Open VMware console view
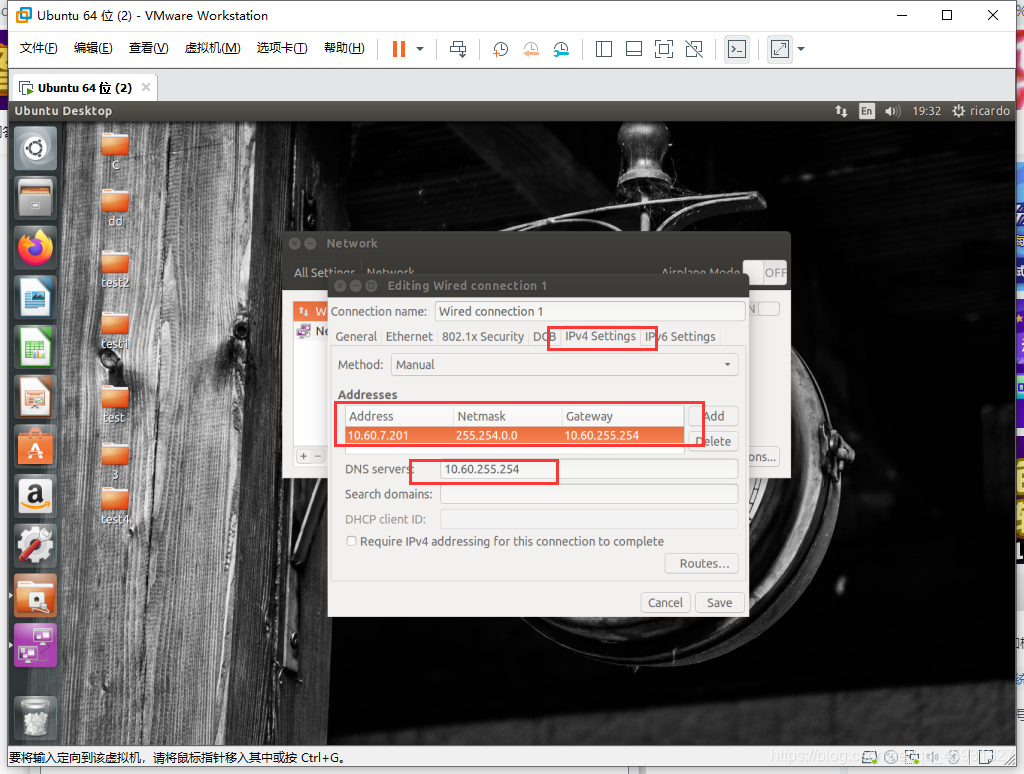This screenshot has height=774, width=1024. click(737, 49)
